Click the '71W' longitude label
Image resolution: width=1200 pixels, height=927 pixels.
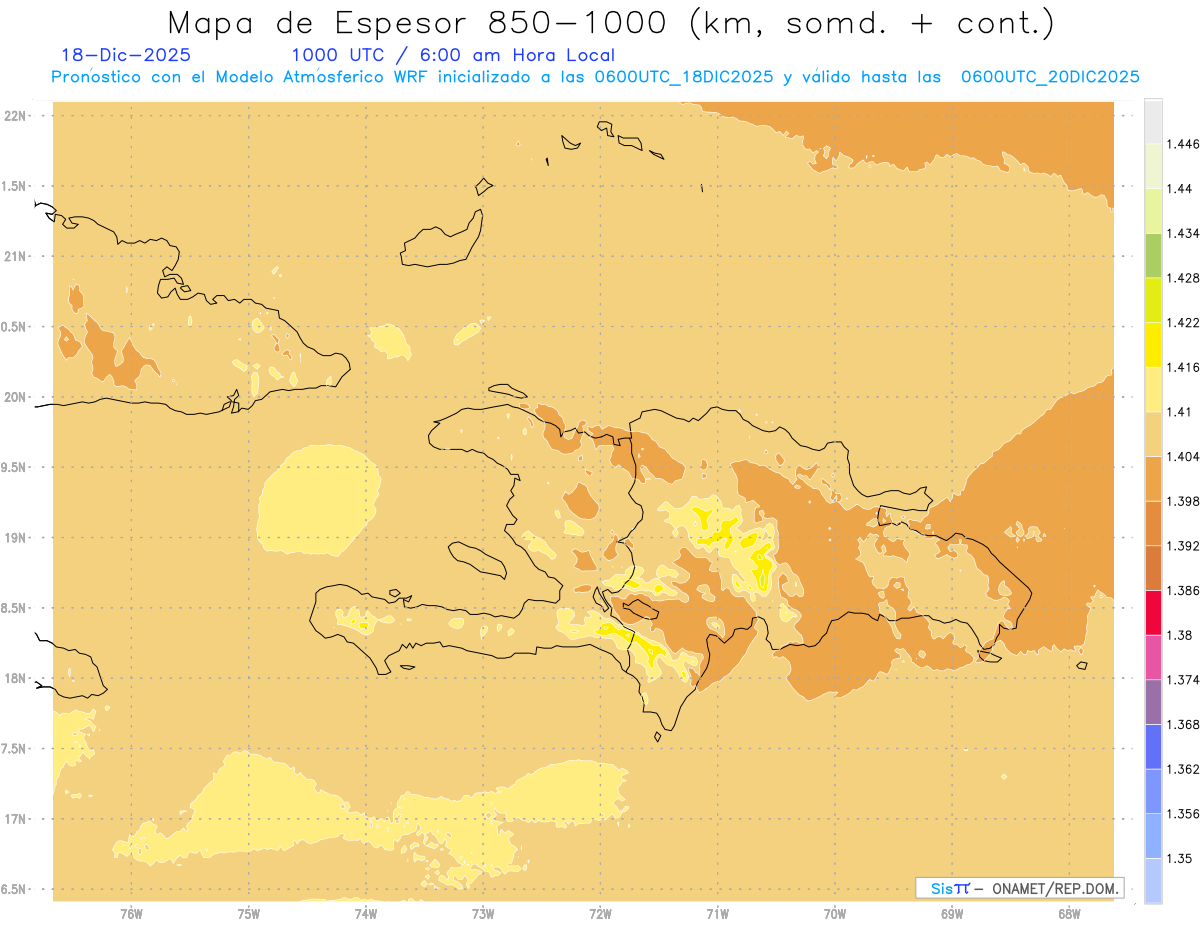(x=717, y=914)
